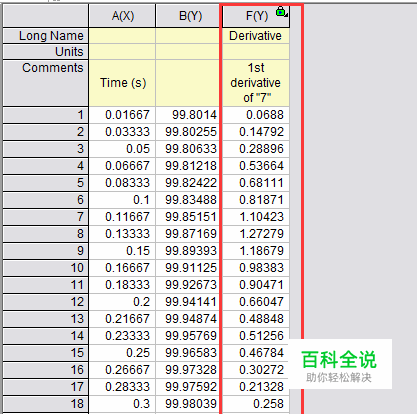Click the comment cell 1st derivative of "7"
This screenshot has height=414, width=417.
point(256,83)
